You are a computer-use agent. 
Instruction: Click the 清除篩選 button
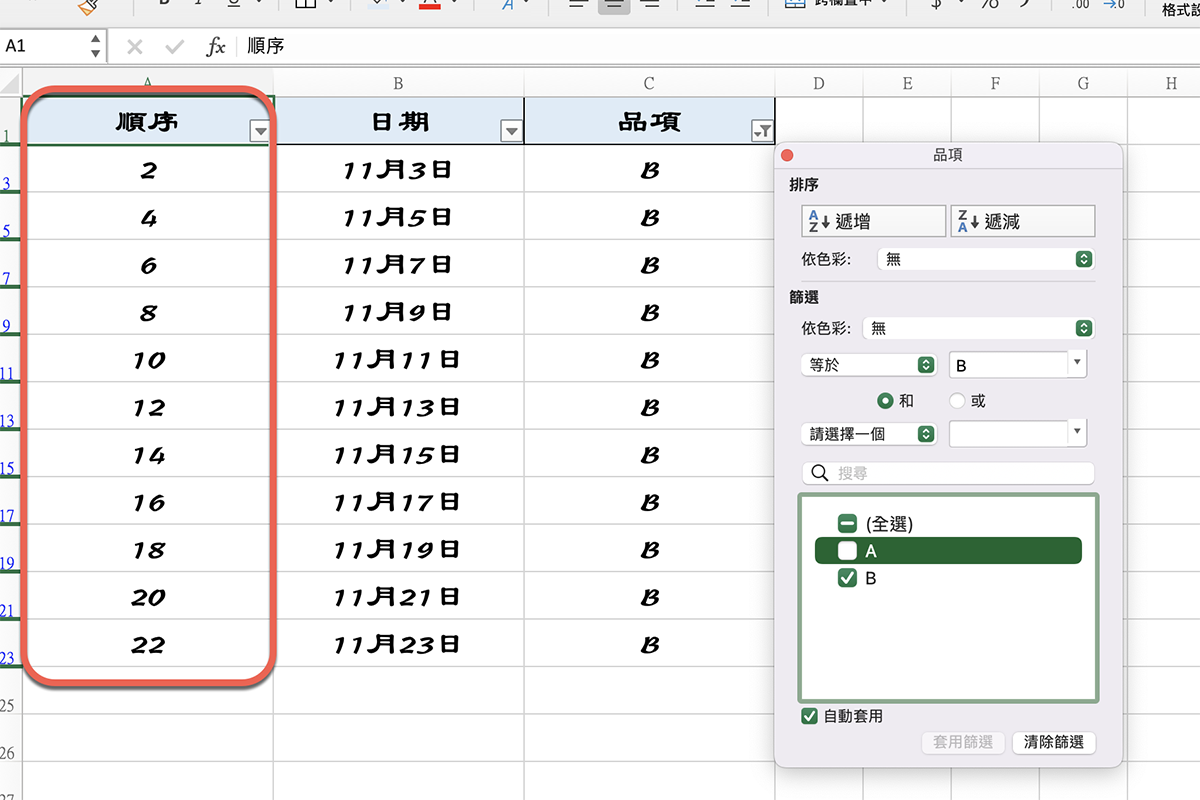coord(1053,743)
